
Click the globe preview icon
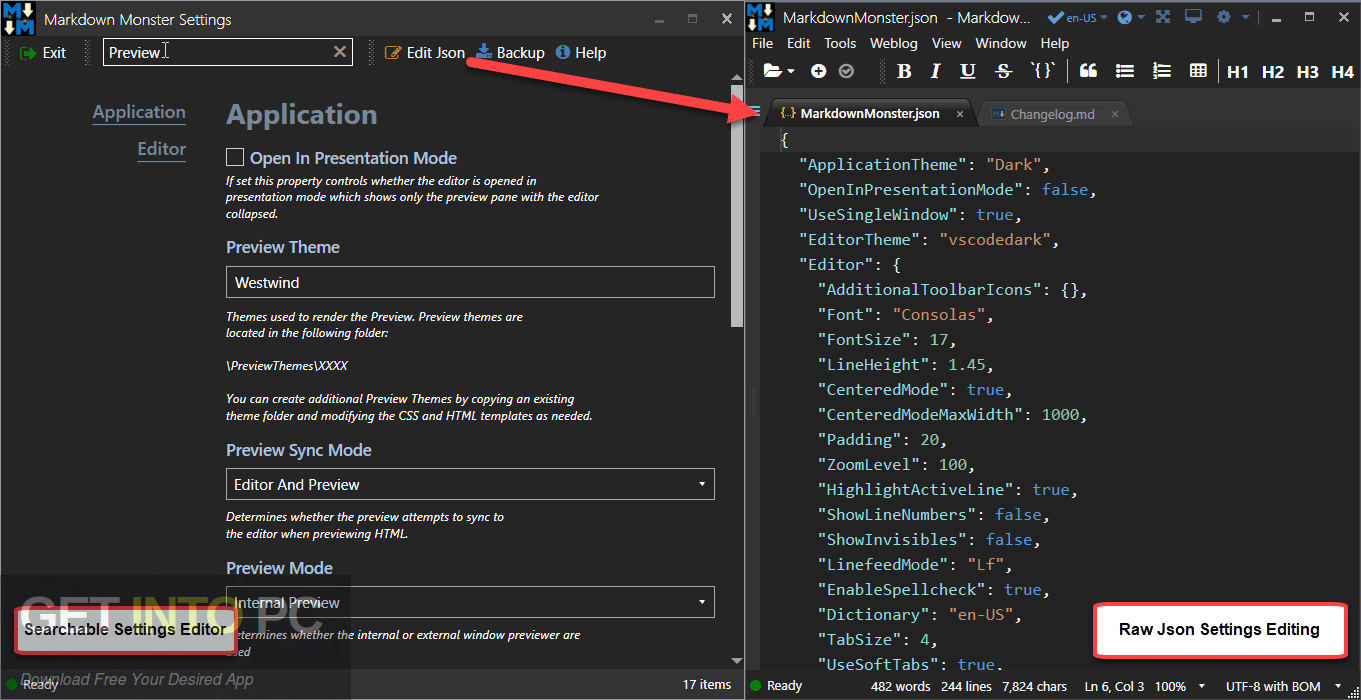[x=1125, y=17]
